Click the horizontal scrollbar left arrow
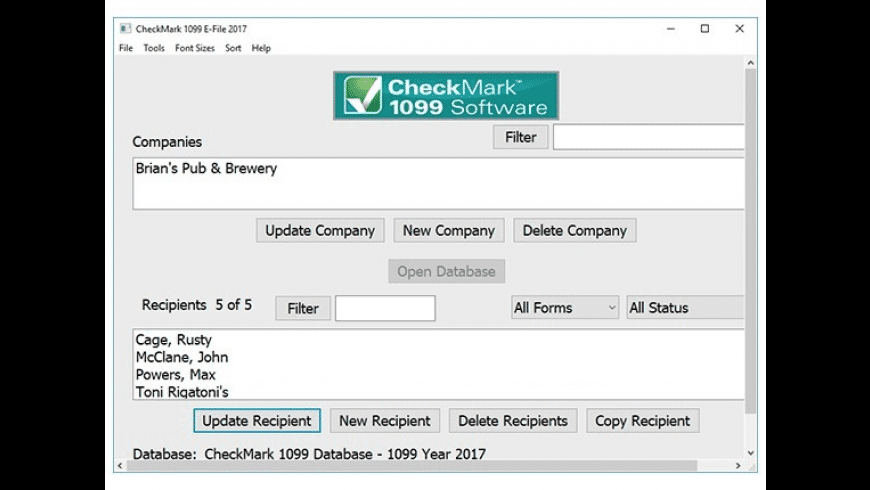870x490 pixels. coord(120,466)
